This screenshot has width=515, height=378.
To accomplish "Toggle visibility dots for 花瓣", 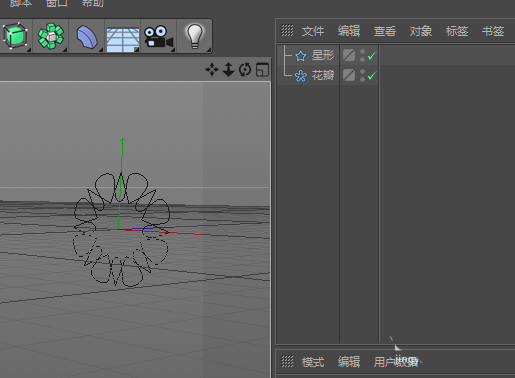I will click(x=362, y=75).
